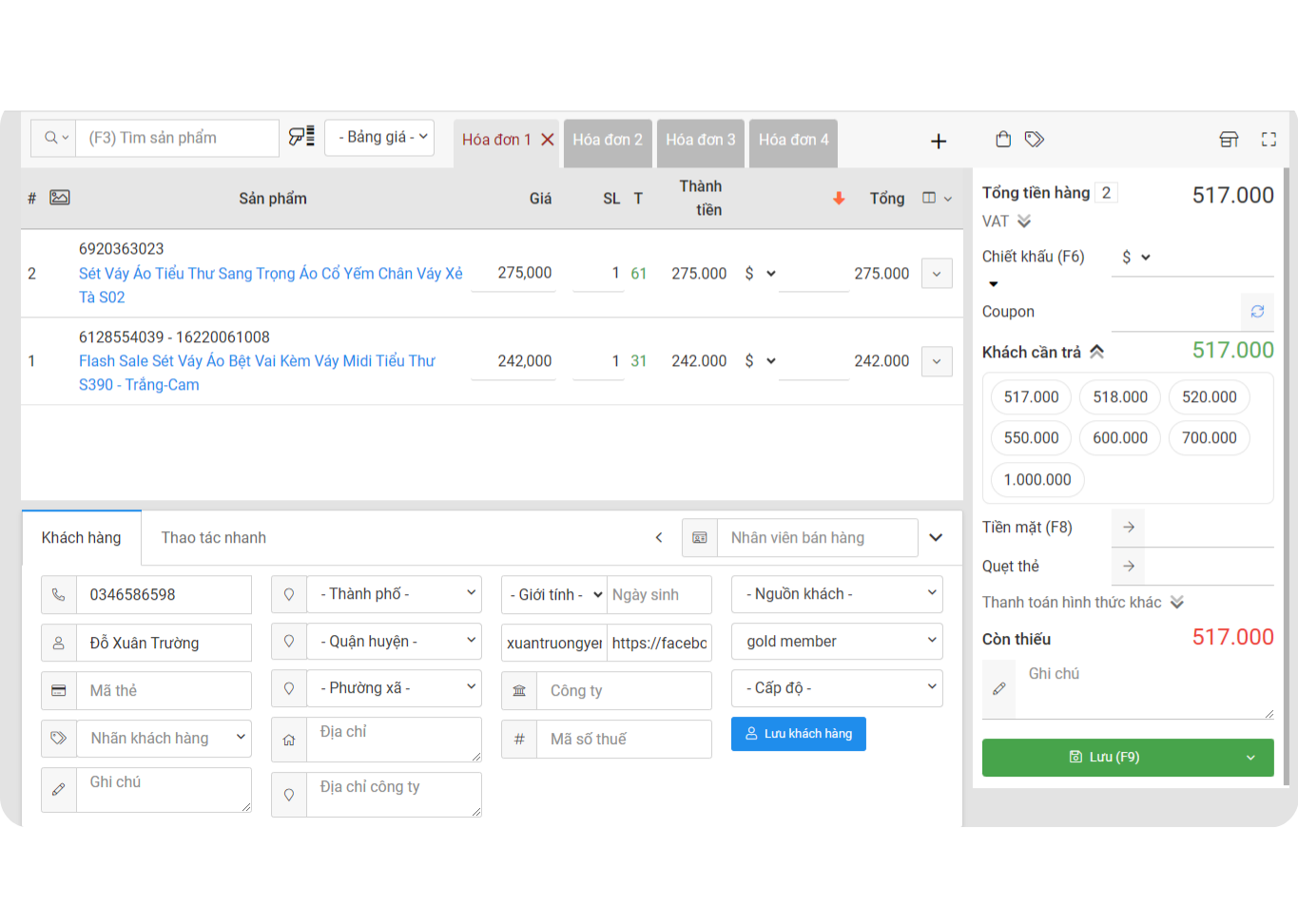Select the 550.000 quick amount

pyautogui.click(x=1031, y=438)
